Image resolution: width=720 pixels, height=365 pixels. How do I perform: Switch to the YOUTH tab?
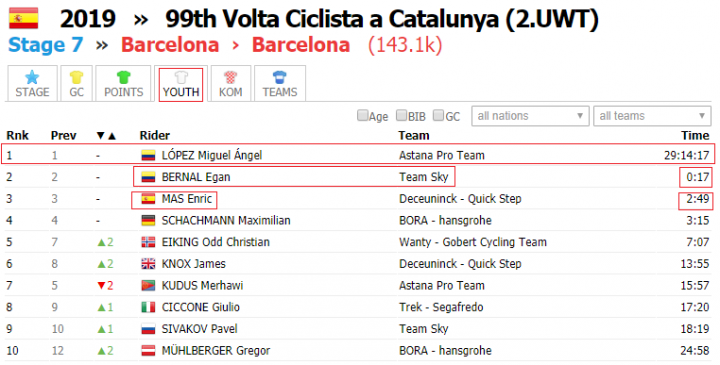click(x=181, y=84)
